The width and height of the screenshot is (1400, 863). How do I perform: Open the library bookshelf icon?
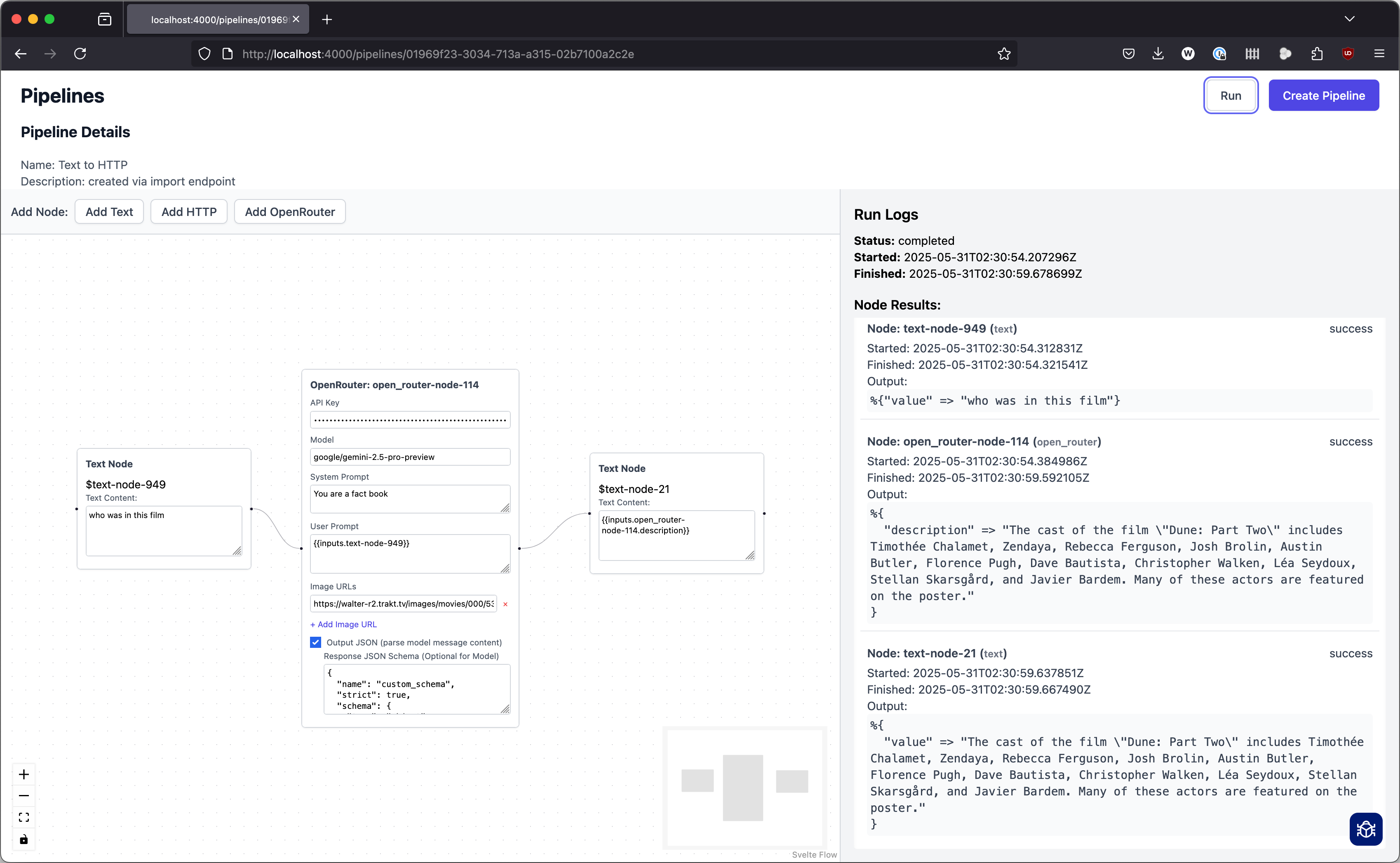point(1252,54)
